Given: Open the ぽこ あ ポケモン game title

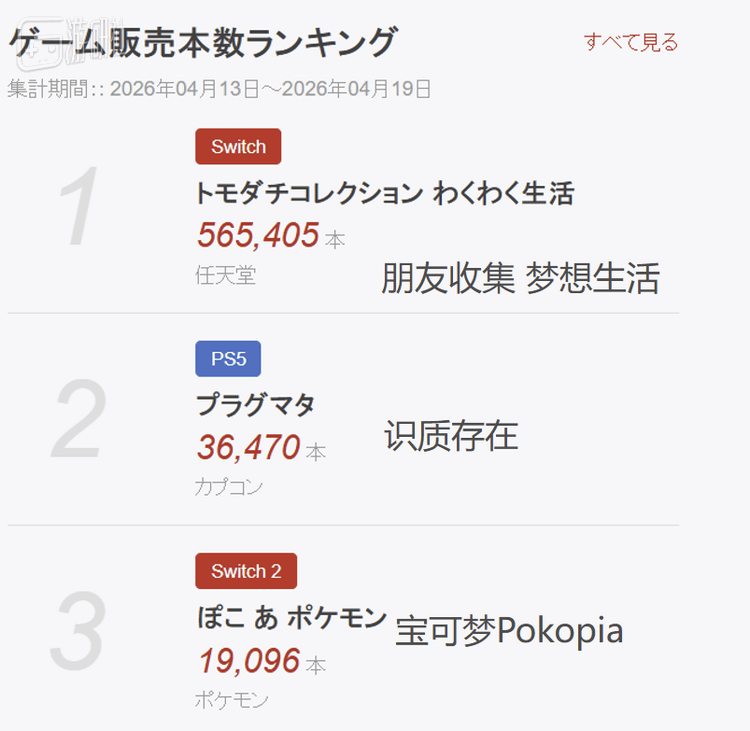Looking at the screenshot, I should pyautogui.click(x=292, y=617).
